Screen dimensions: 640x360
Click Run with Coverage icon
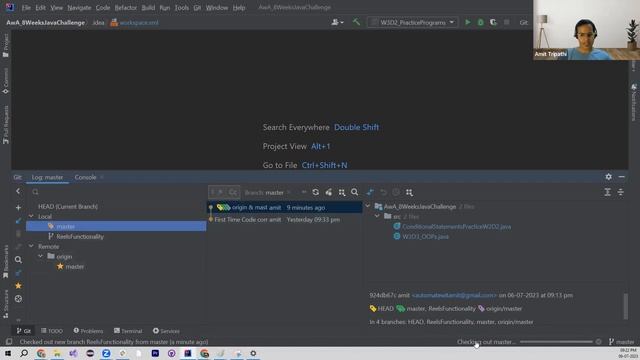coord(493,22)
